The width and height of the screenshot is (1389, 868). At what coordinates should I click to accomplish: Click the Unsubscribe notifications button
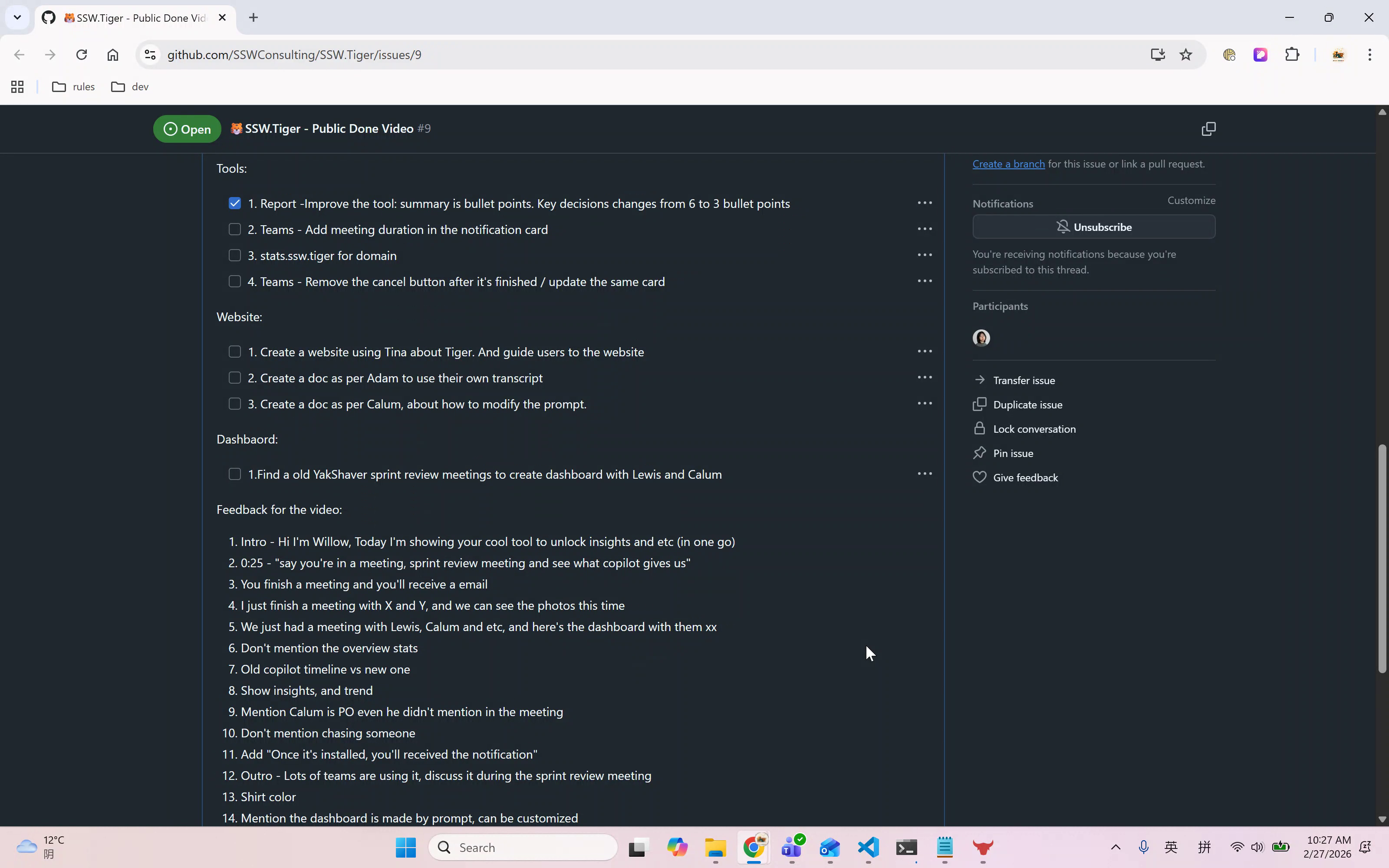click(1094, 227)
